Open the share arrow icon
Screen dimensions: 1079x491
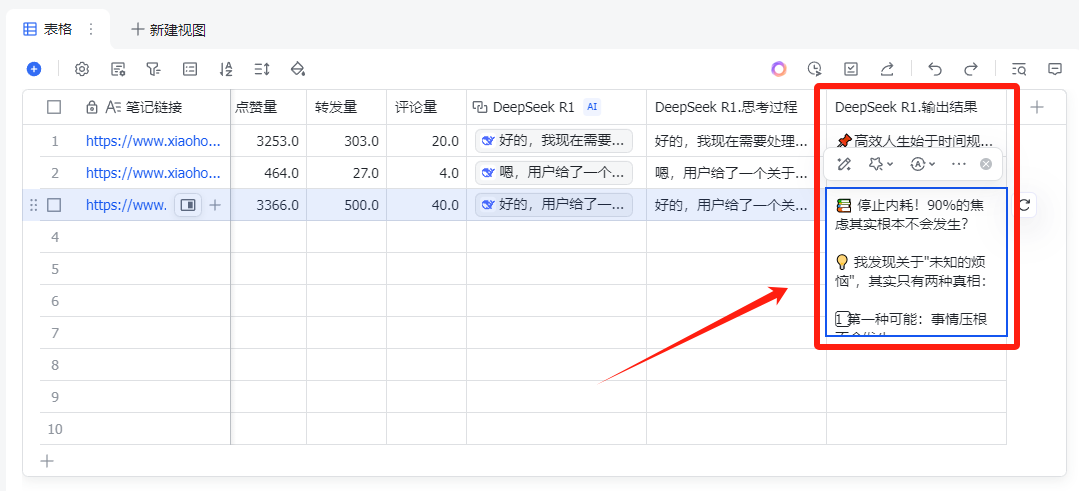[886, 69]
